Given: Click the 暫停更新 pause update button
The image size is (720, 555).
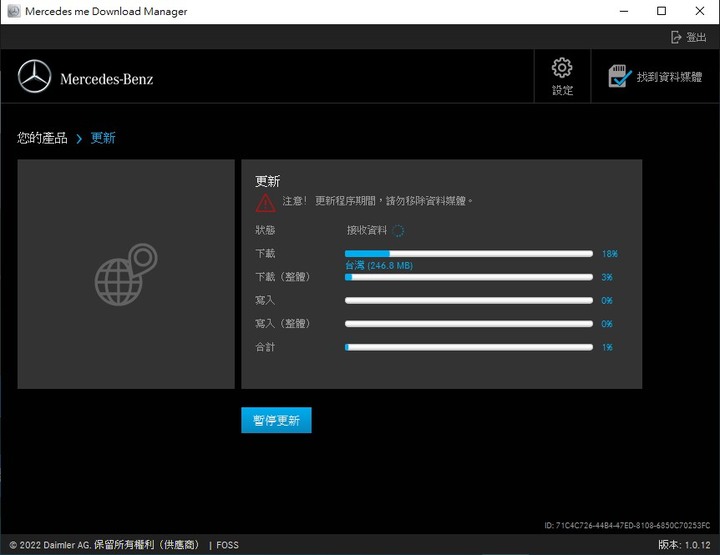Looking at the screenshot, I should [276, 420].
